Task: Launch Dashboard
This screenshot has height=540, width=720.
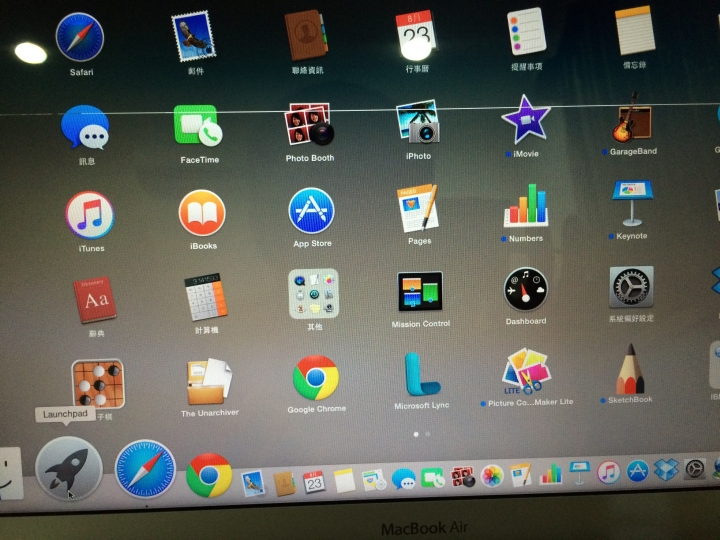Action: tap(525, 289)
